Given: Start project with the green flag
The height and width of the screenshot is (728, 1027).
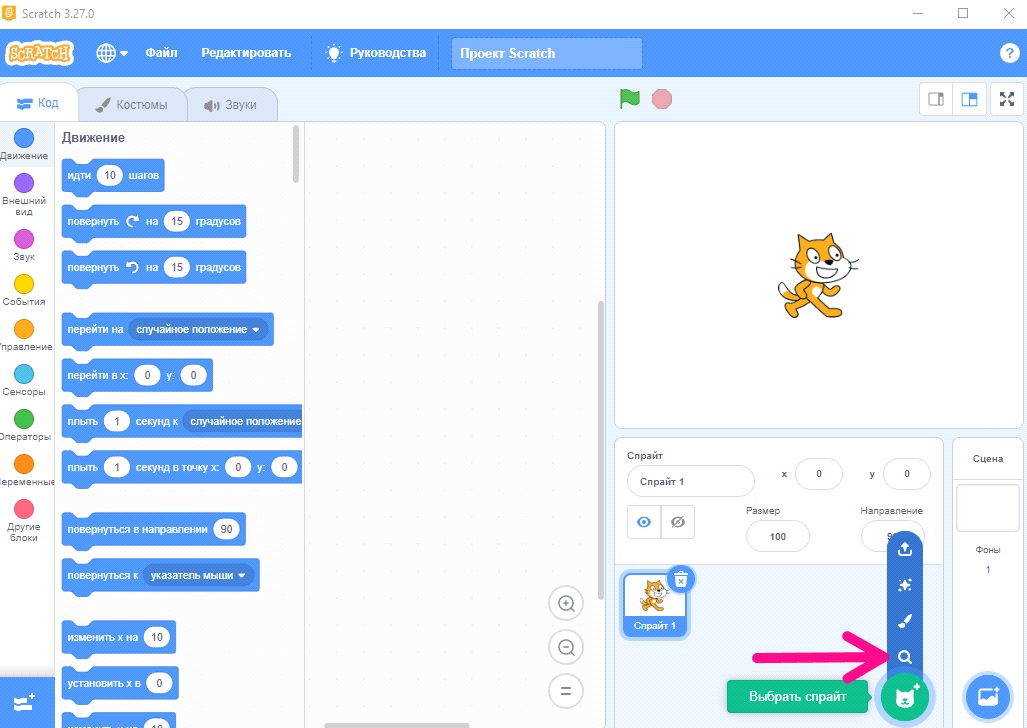Looking at the screenshot, I should point(629,99).
